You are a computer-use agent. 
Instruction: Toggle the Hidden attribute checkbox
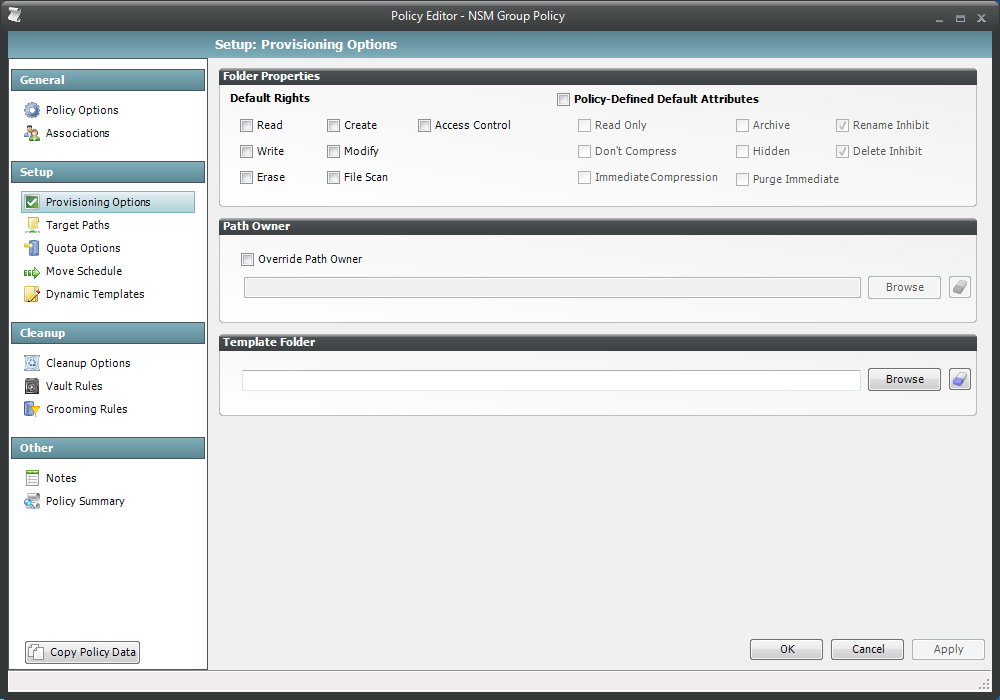click(742, 151)
